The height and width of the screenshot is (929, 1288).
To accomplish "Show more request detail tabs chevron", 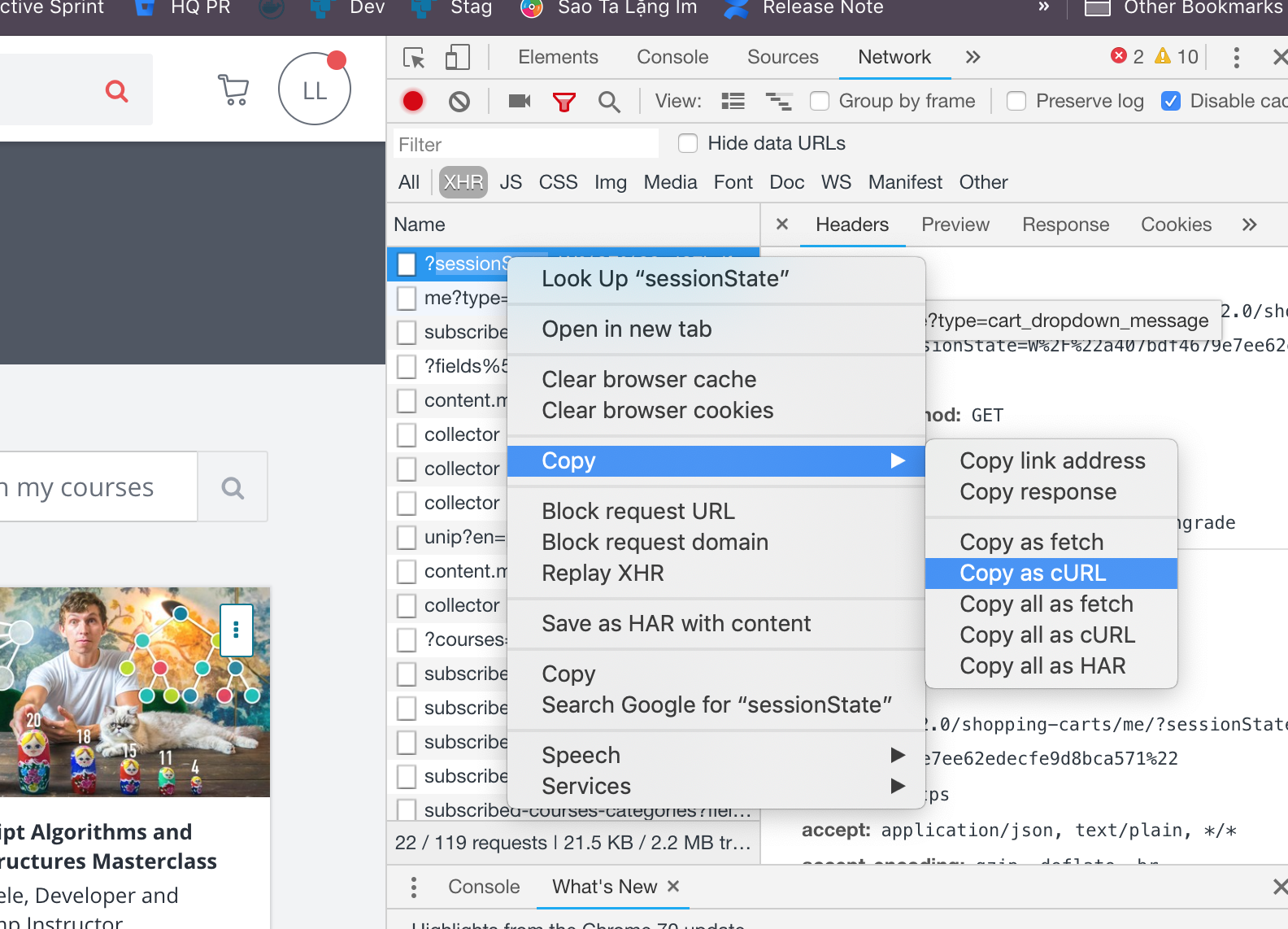I will tap(1249, 225).
